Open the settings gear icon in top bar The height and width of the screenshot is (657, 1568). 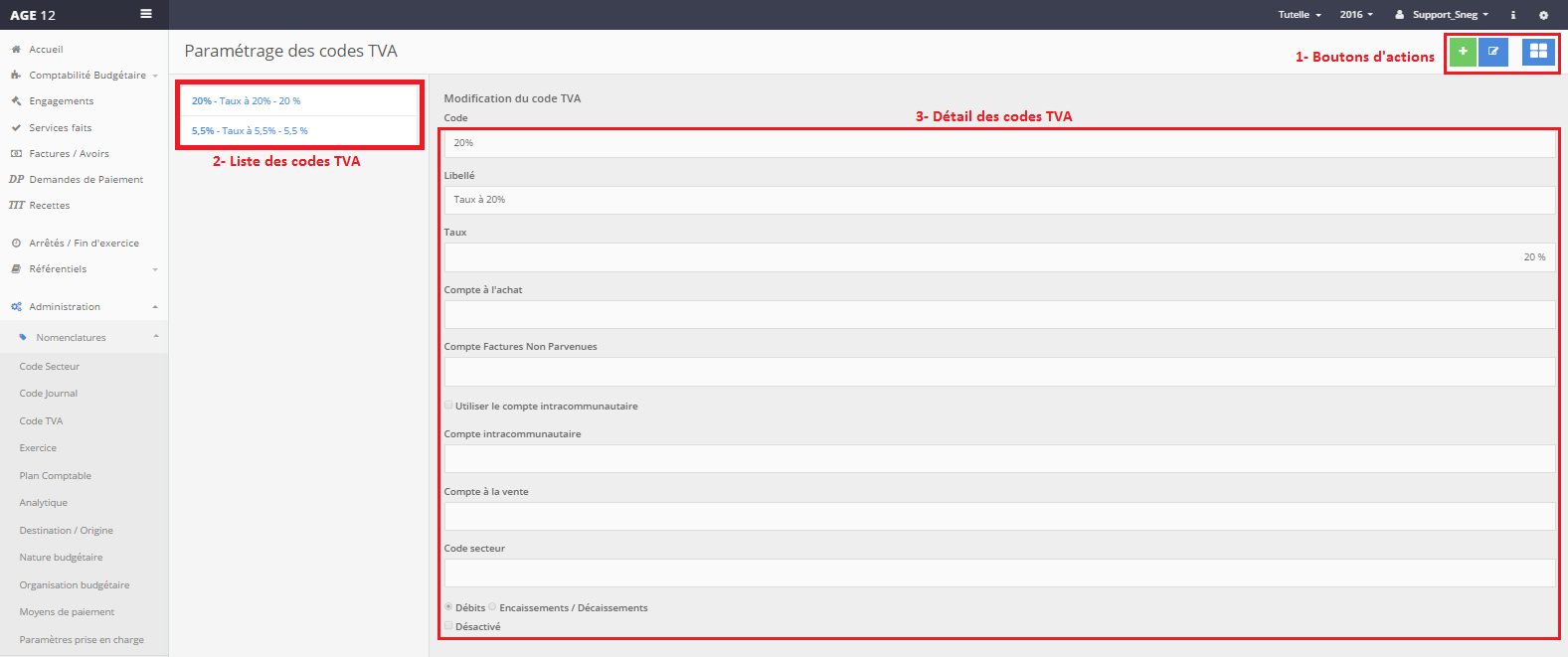pos(1543,15)
